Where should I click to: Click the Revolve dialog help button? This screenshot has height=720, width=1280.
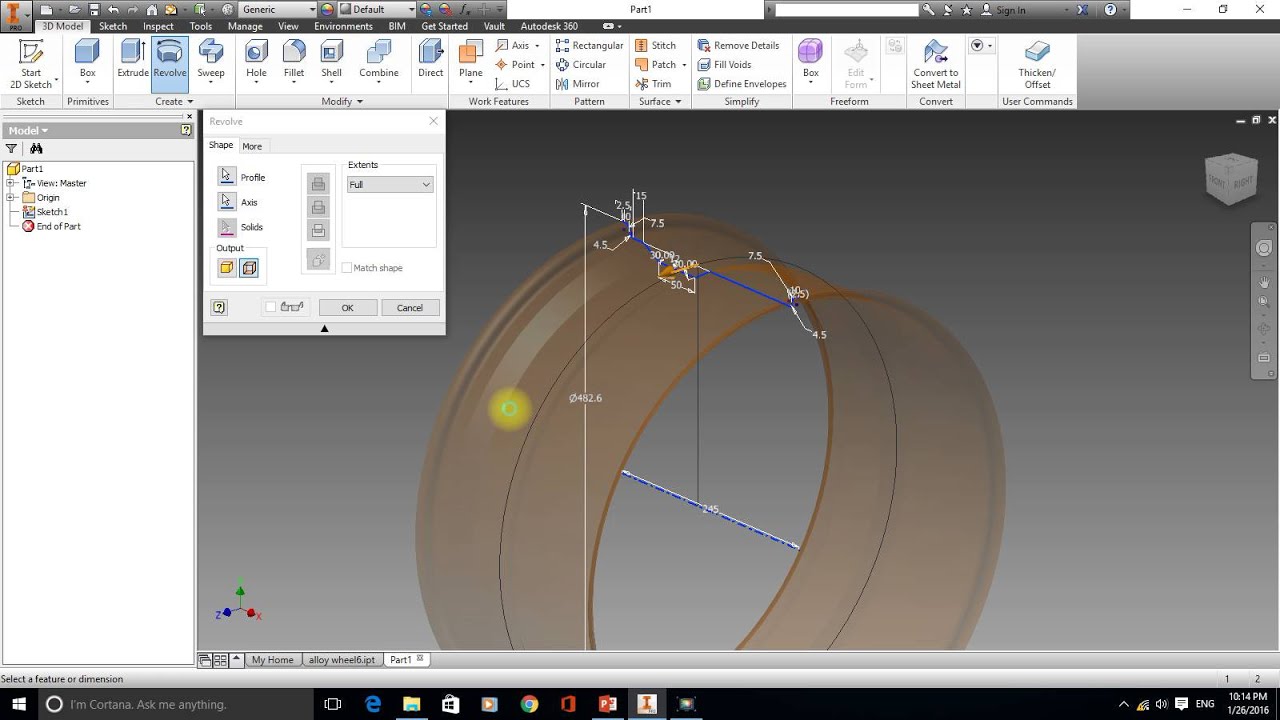pos(219,307)
